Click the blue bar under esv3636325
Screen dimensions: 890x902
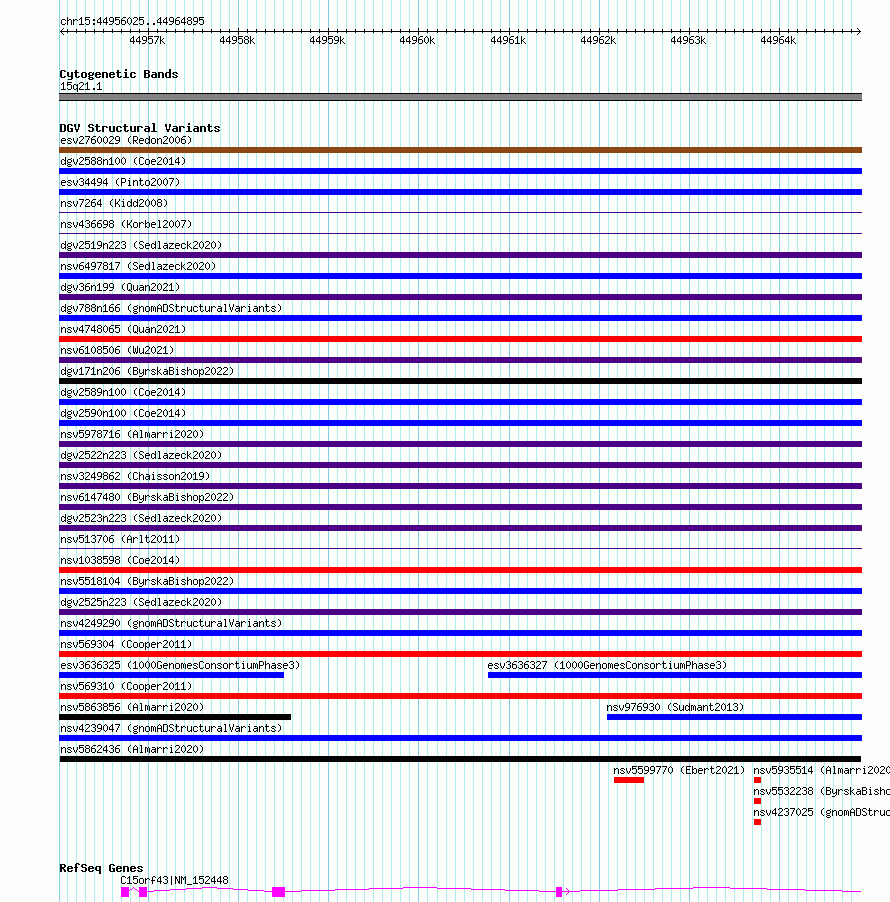(x=171, y=675)
